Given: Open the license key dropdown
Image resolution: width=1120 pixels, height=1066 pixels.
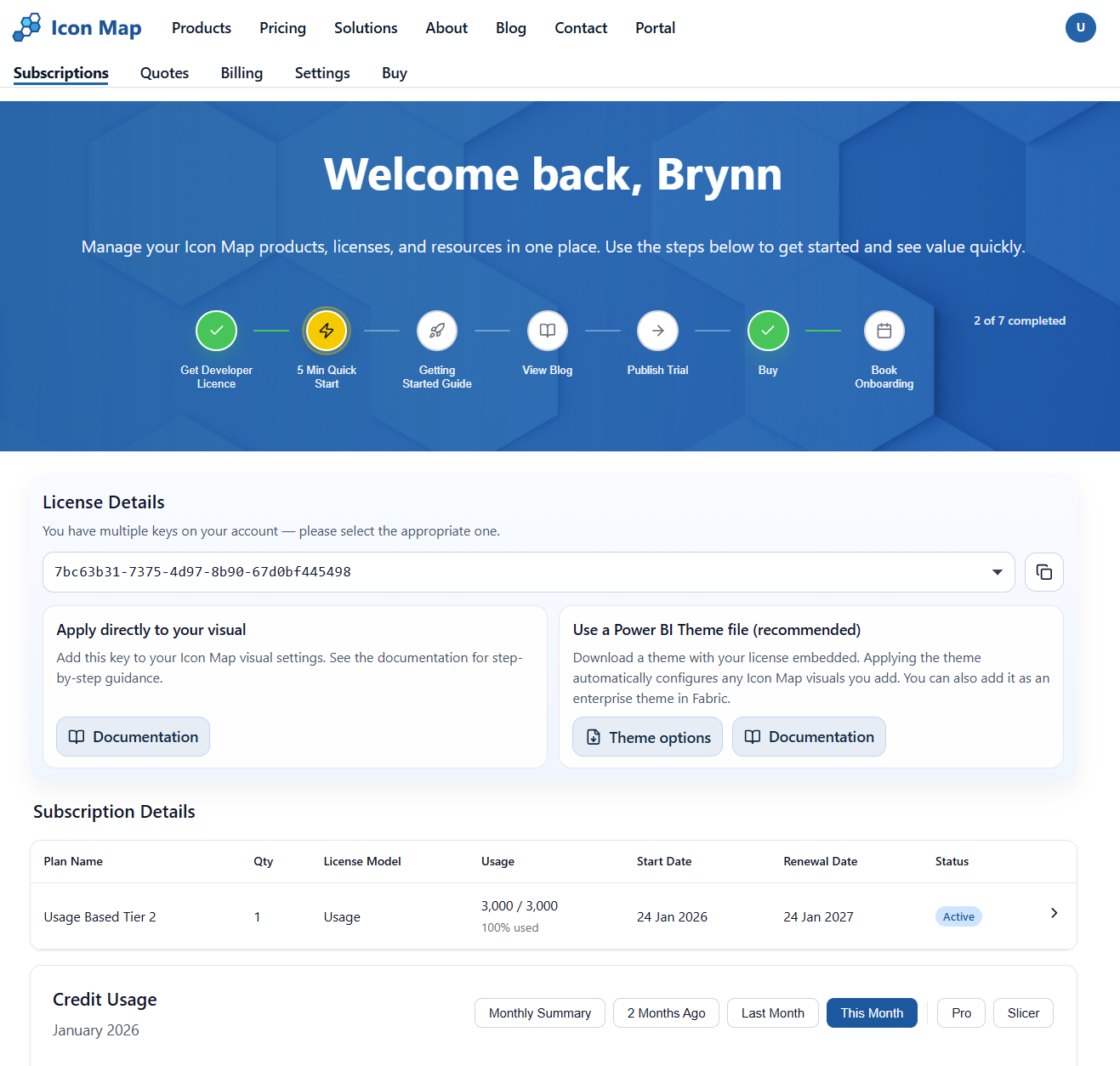Looking at the screenshot, I should tap(996, 572).
